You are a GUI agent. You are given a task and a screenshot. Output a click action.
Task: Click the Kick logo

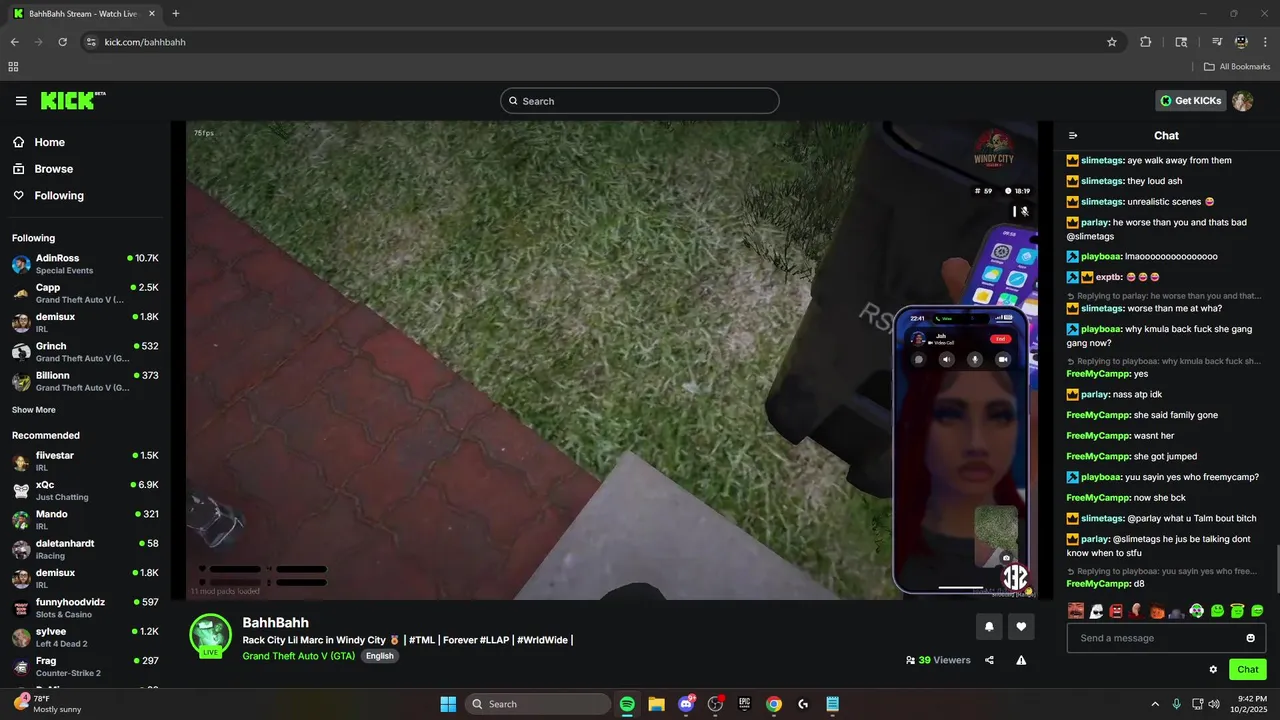pos(72,100)
